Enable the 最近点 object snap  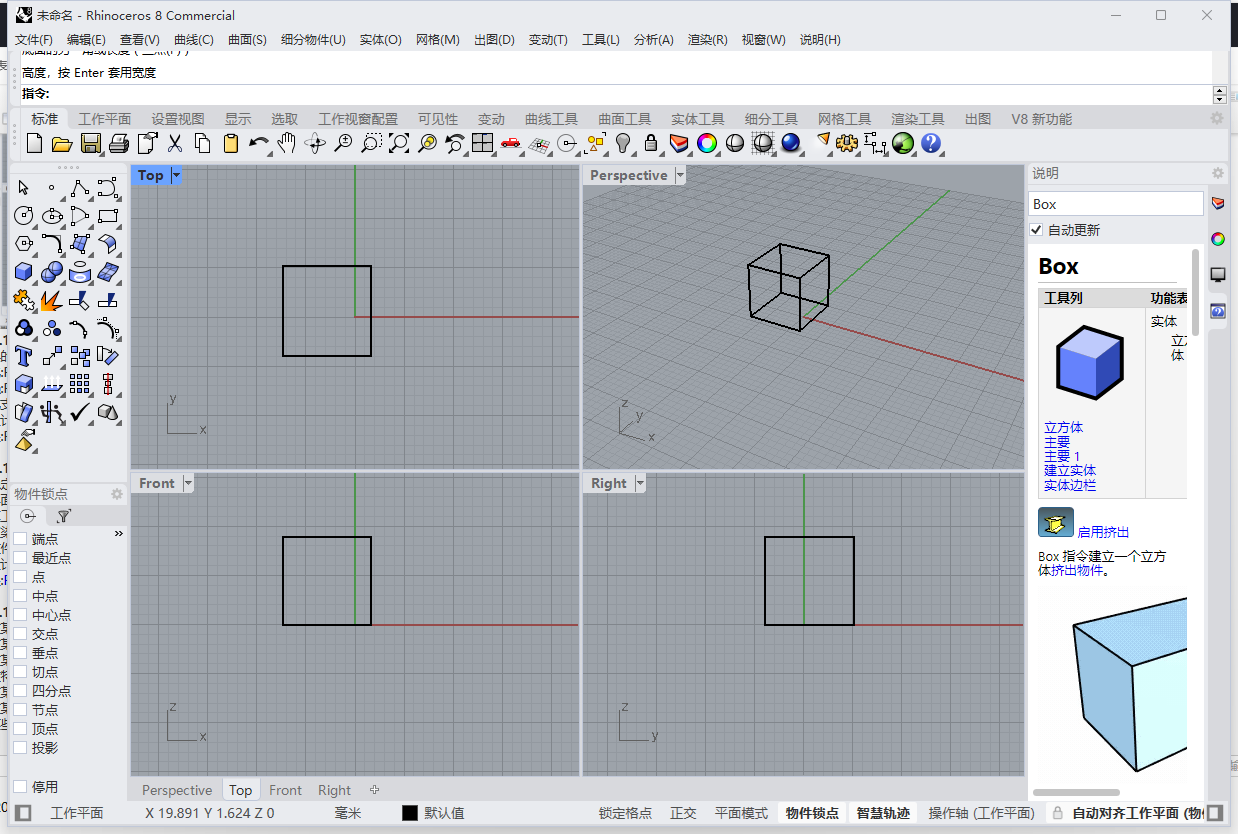(x=20, y=558)
